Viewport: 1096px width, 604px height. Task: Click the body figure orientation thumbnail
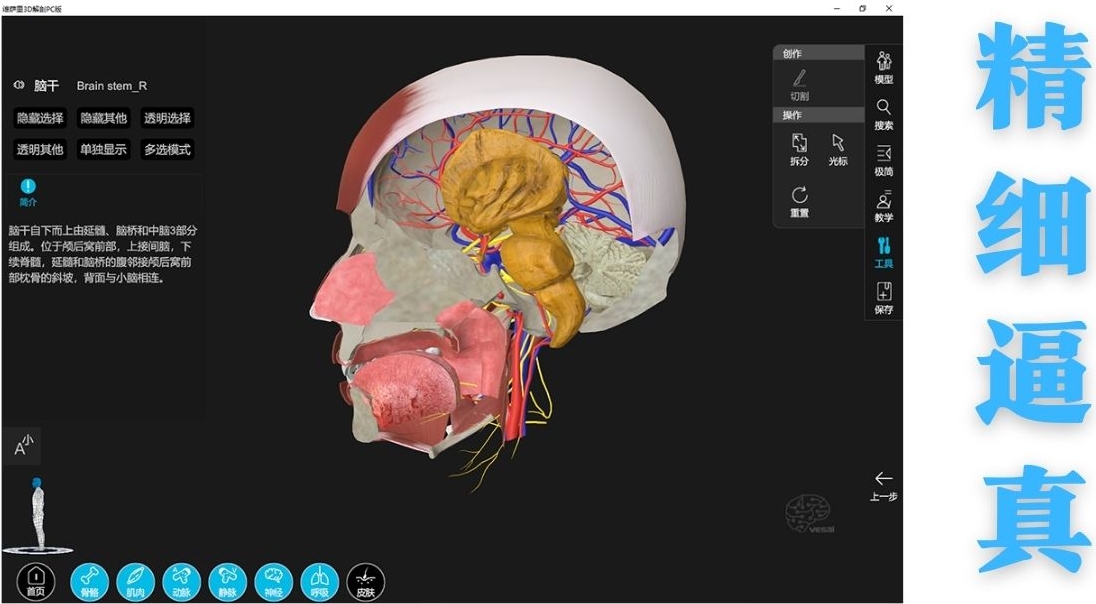(38, 516)
